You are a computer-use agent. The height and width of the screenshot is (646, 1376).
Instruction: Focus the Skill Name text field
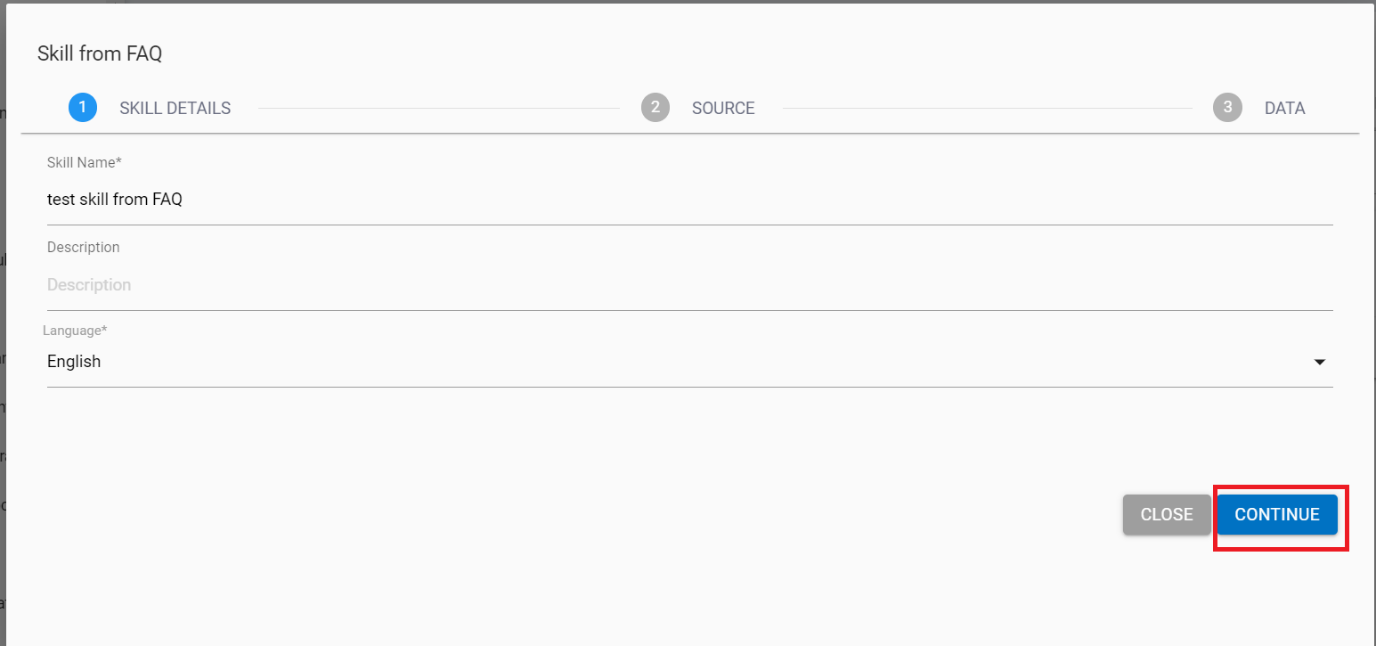690,199
